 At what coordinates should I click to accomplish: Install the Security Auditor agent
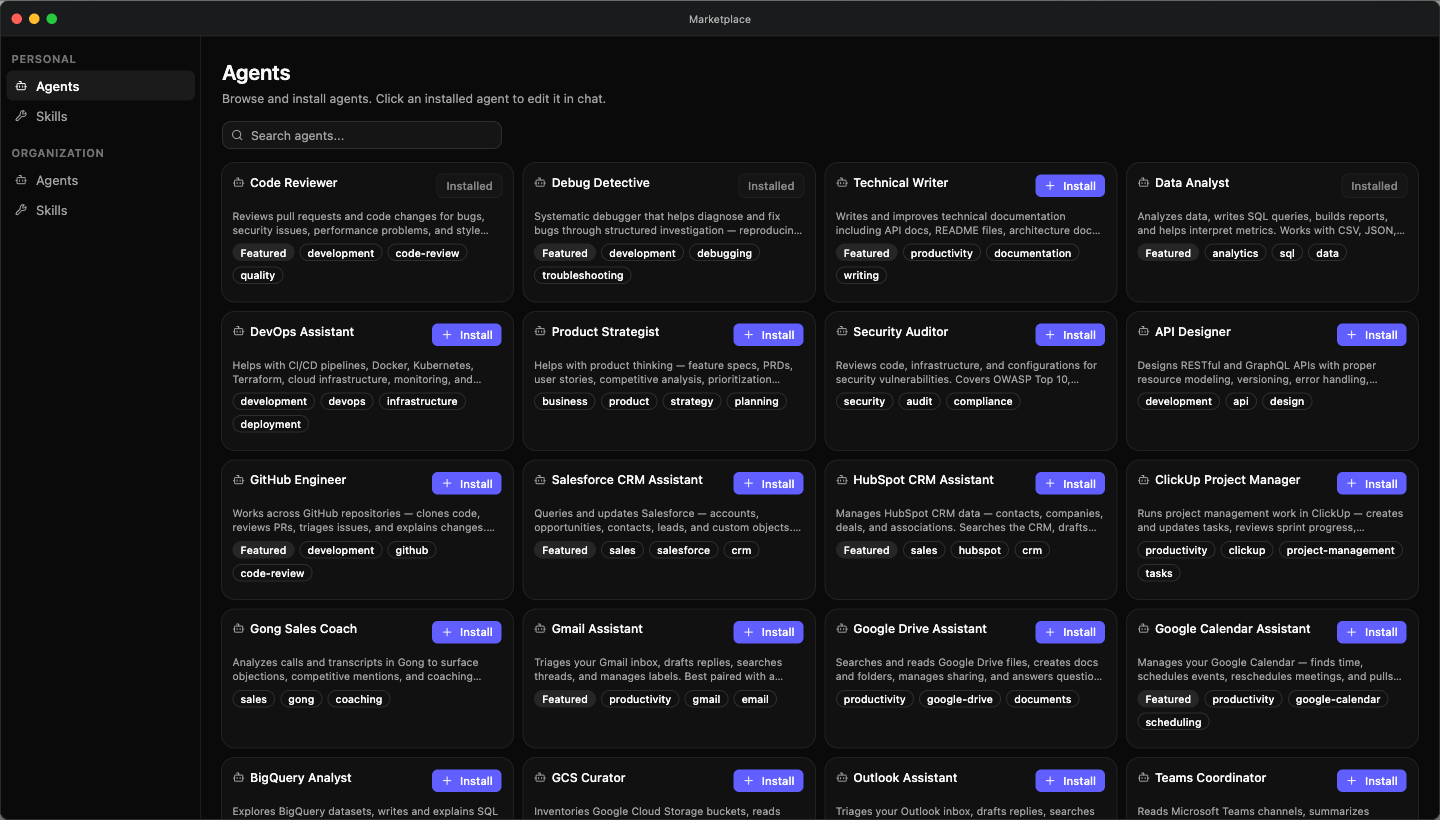point(1070,335)
